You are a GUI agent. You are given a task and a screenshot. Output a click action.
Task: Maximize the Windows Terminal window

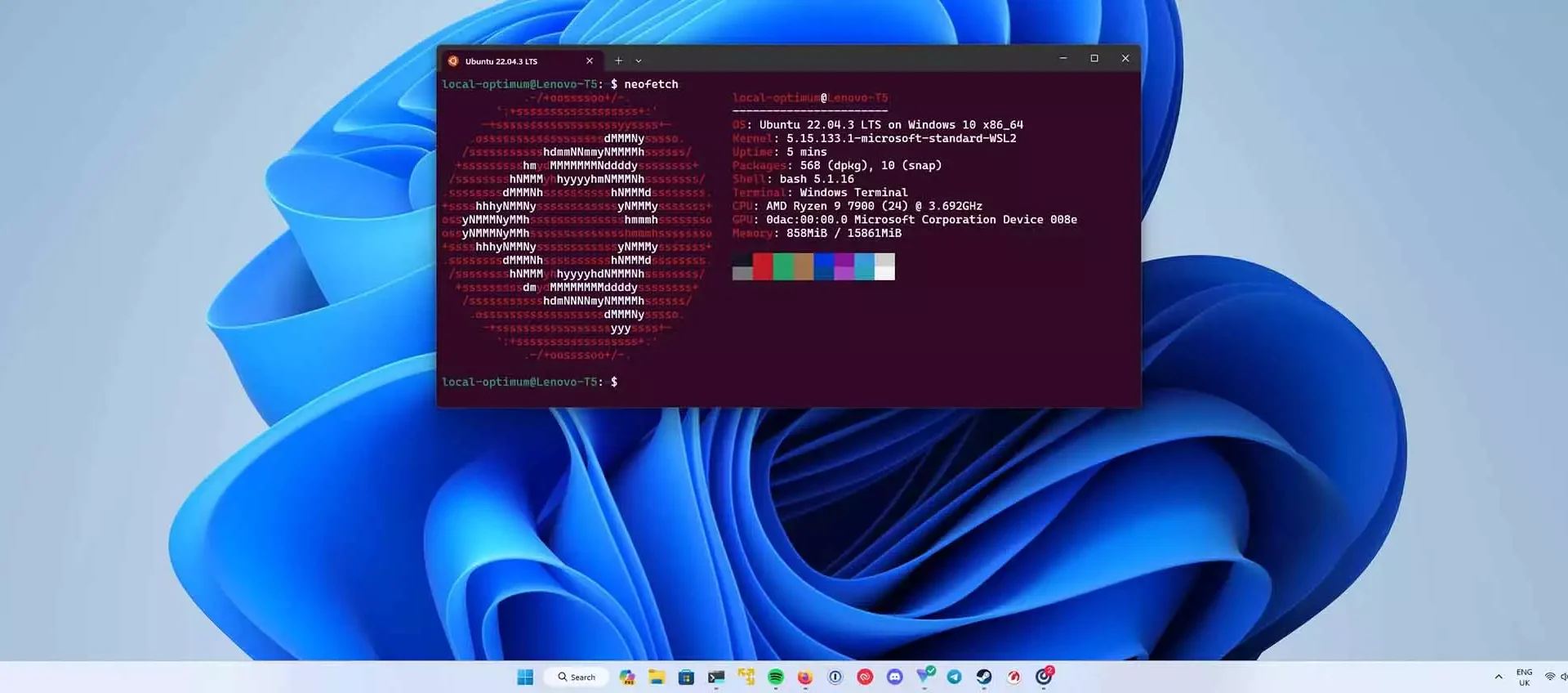tap(1094, 58)
